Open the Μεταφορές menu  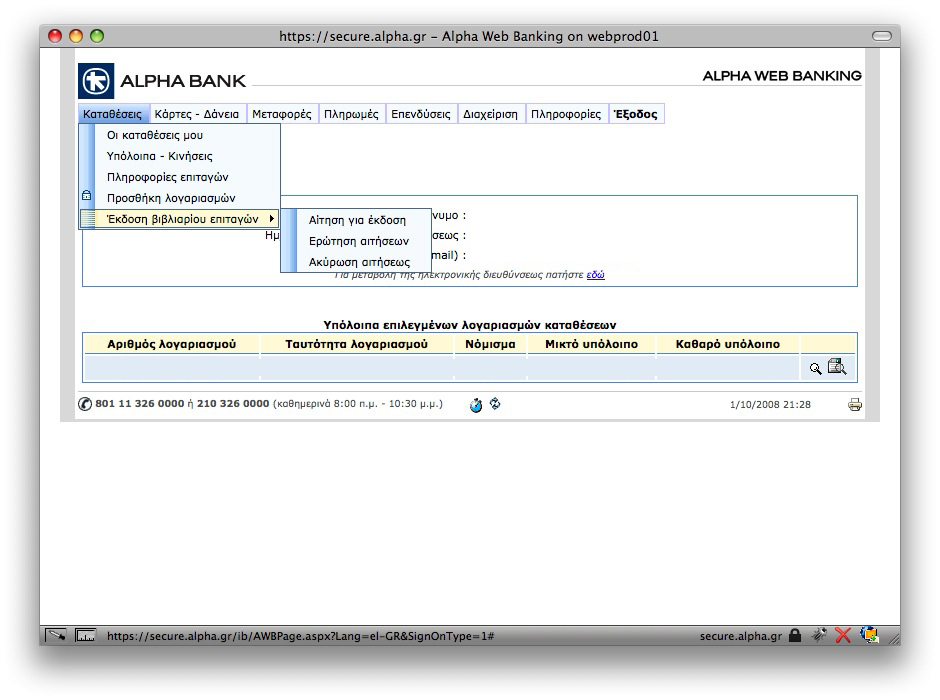pos(282,114)
